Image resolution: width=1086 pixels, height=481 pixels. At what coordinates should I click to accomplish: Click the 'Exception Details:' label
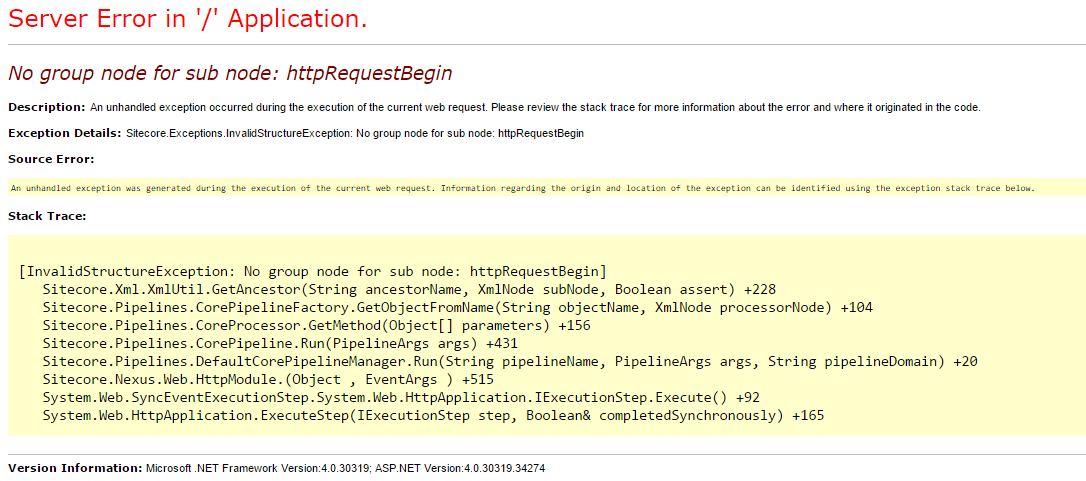coord(64,134)
